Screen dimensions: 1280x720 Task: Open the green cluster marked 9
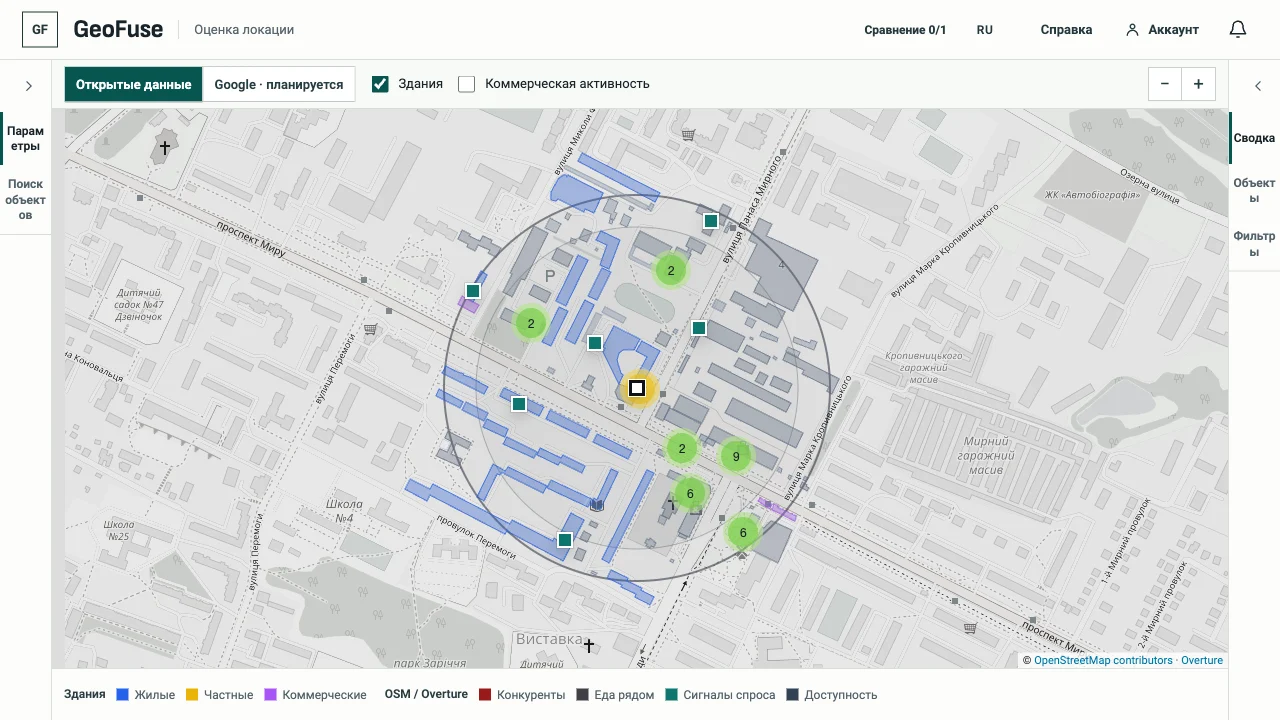736,457
